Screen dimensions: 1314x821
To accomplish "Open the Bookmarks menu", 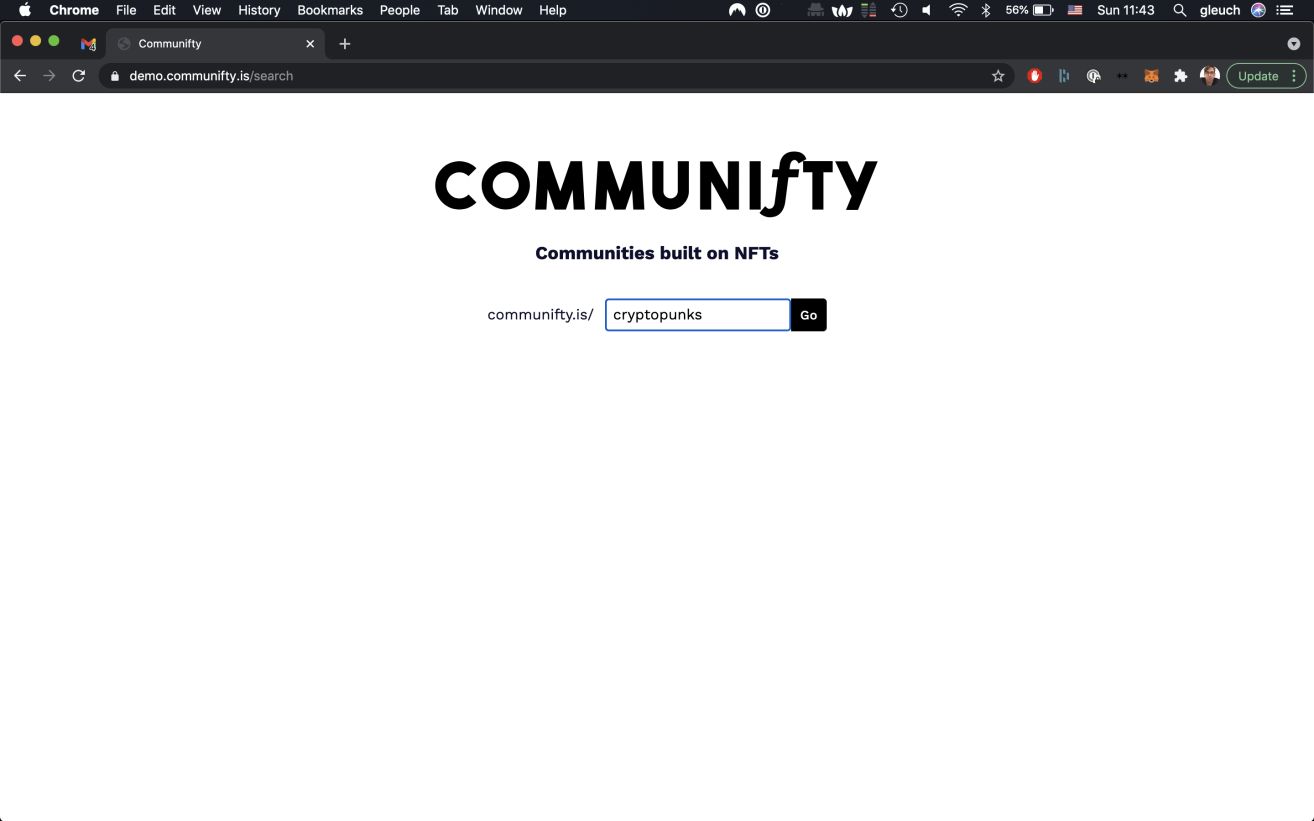I will click(x=330, y=10).
